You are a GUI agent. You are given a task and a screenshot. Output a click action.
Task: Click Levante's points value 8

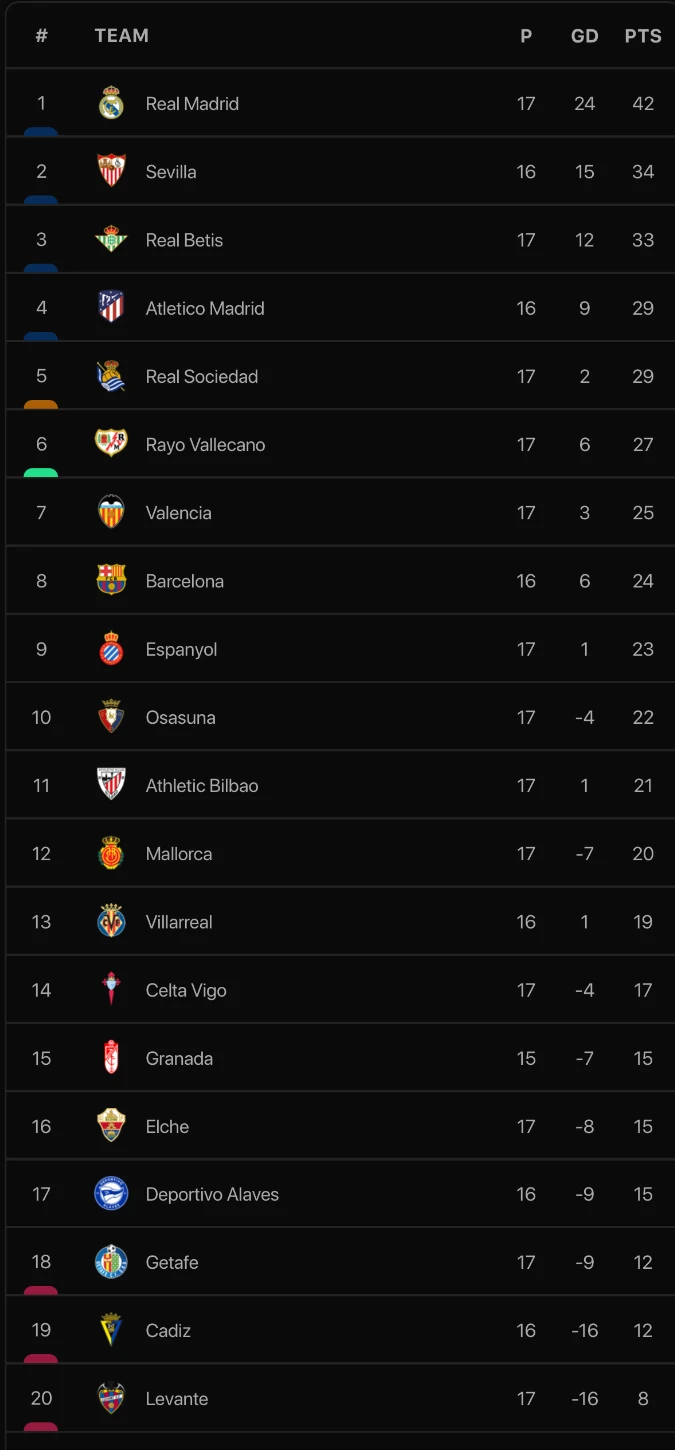click(x=643, y=1398)
